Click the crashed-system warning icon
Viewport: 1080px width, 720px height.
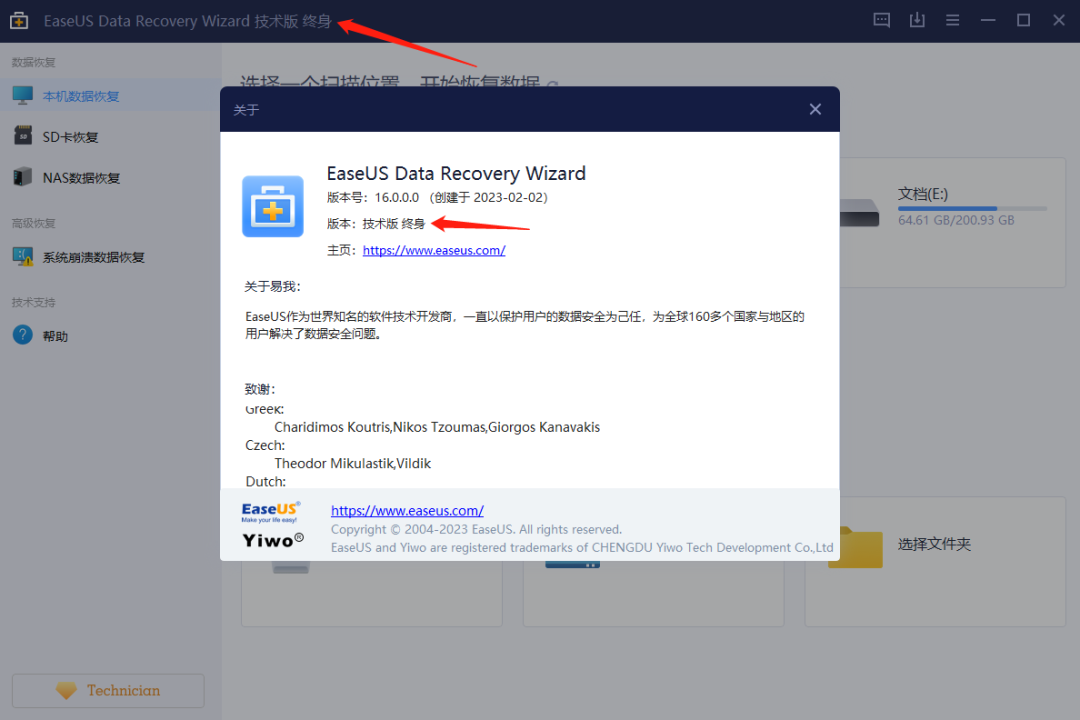pyautogui.click(x=23, y=256)
